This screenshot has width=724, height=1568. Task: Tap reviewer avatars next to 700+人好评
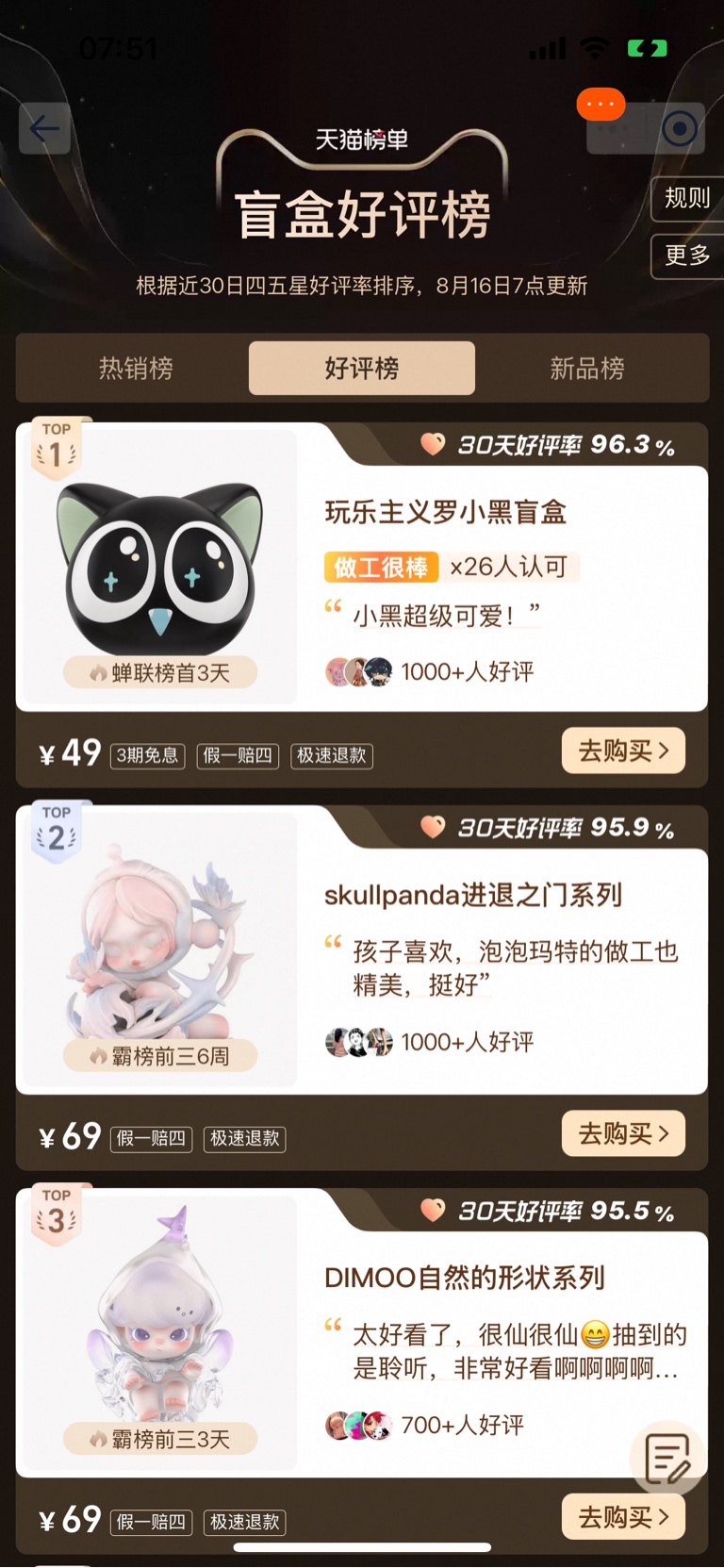358,1426
